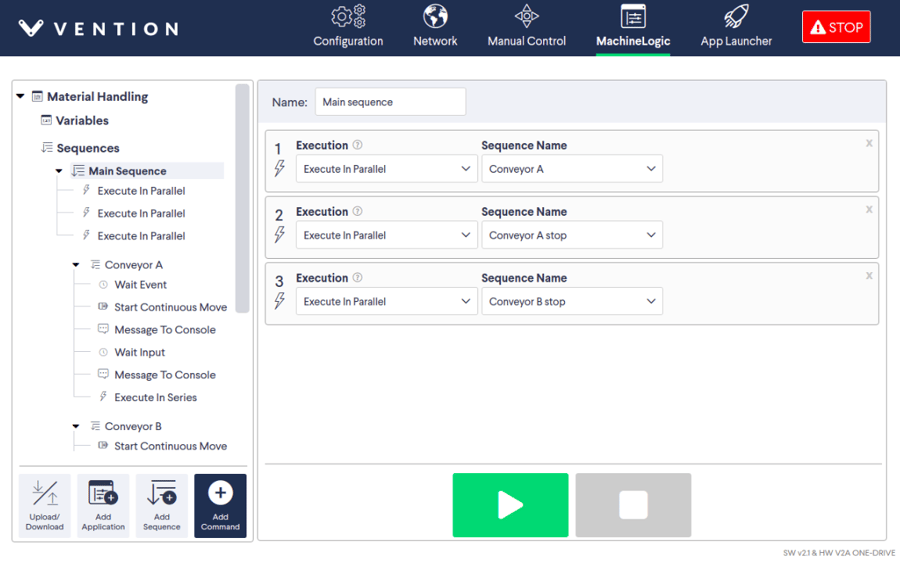The image size is (900, 563).
Task: Click the red STOP emergency button
Action: click(x=836, y=27)
